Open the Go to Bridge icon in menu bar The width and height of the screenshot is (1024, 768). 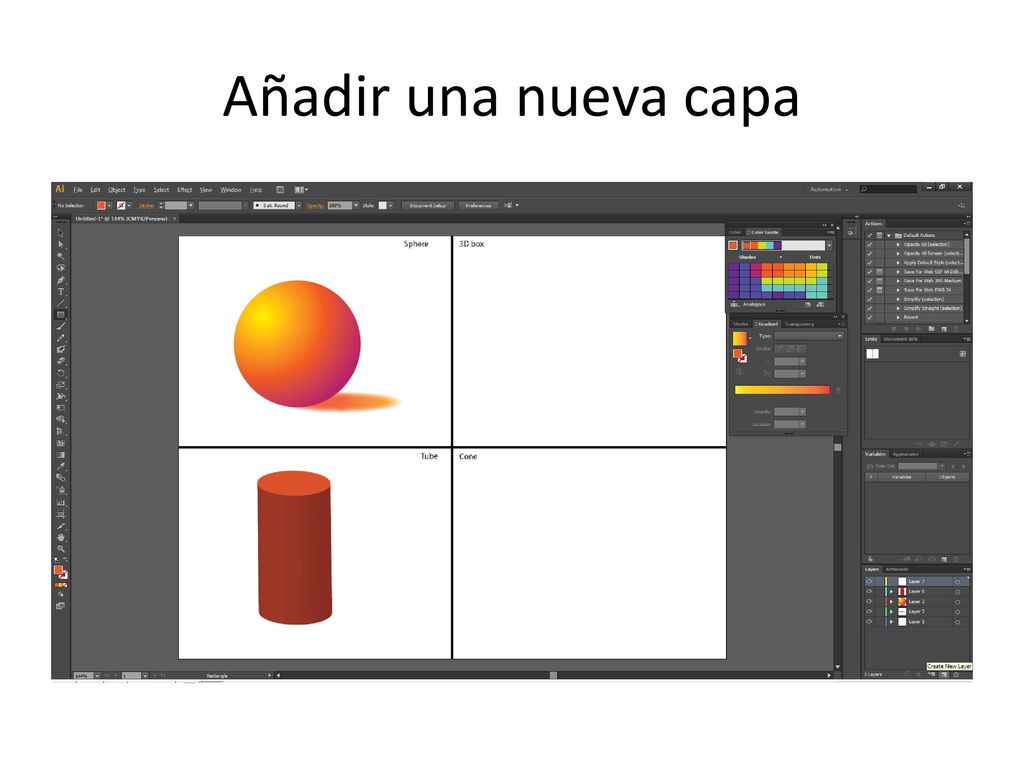[x=280, y=190]
